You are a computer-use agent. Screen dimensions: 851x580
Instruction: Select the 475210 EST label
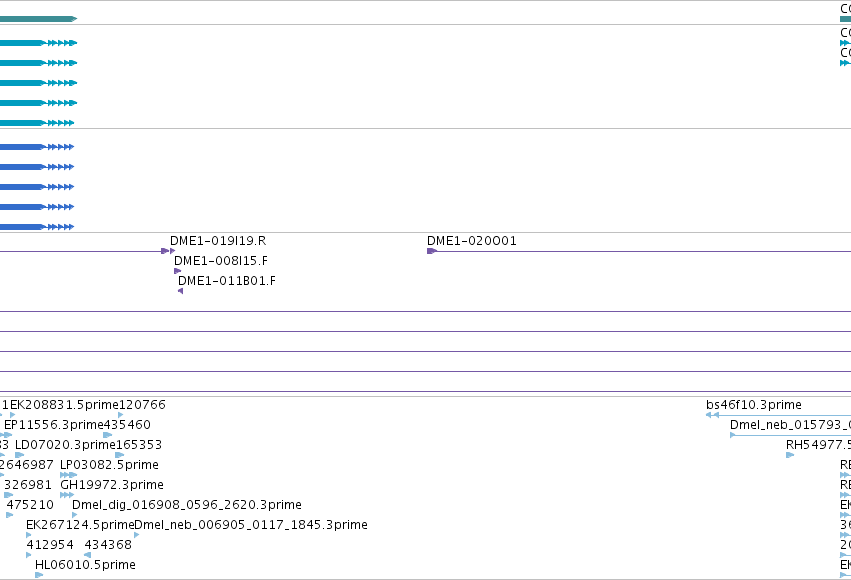30,505
